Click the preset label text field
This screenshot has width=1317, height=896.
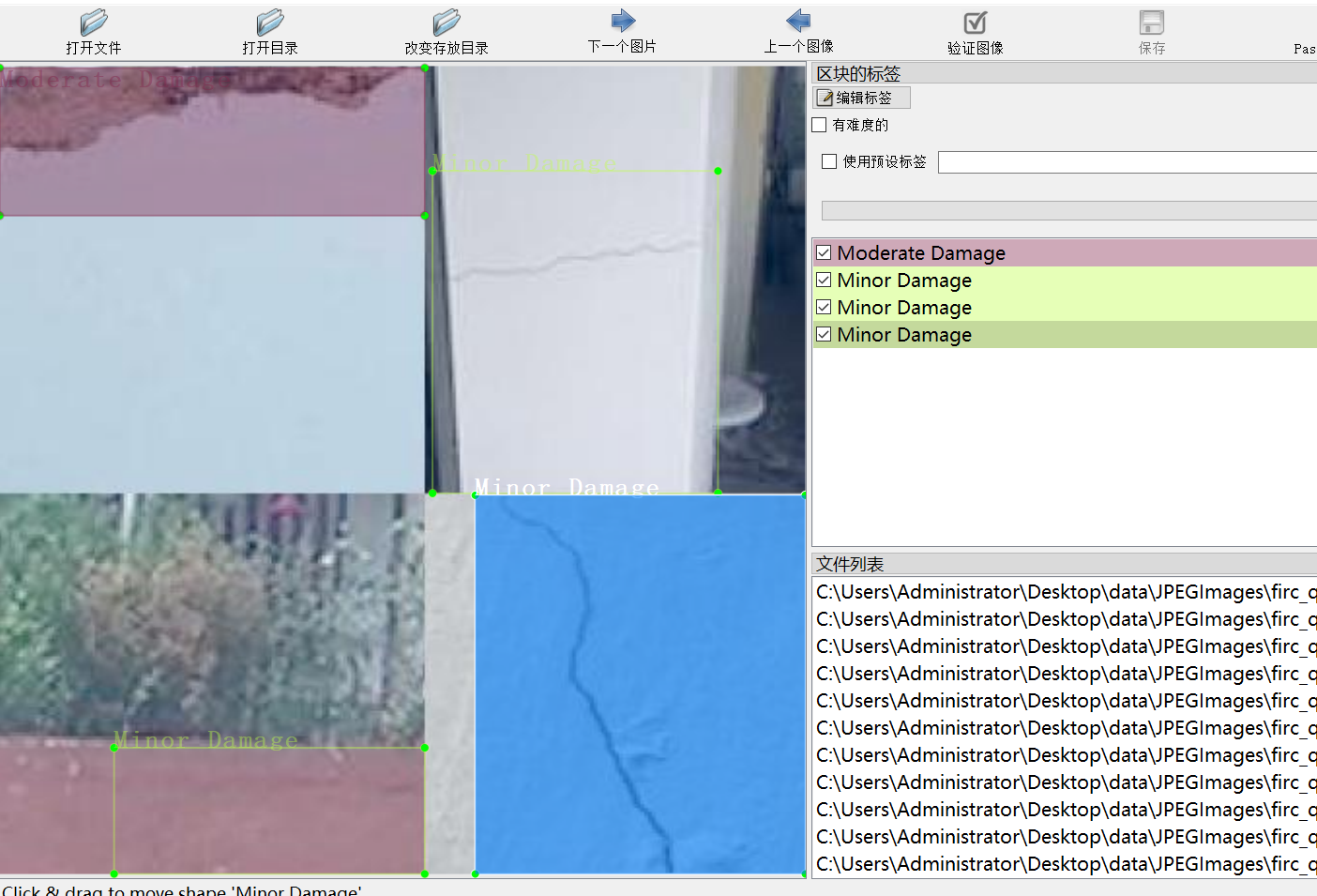[x=1128, y=162]
